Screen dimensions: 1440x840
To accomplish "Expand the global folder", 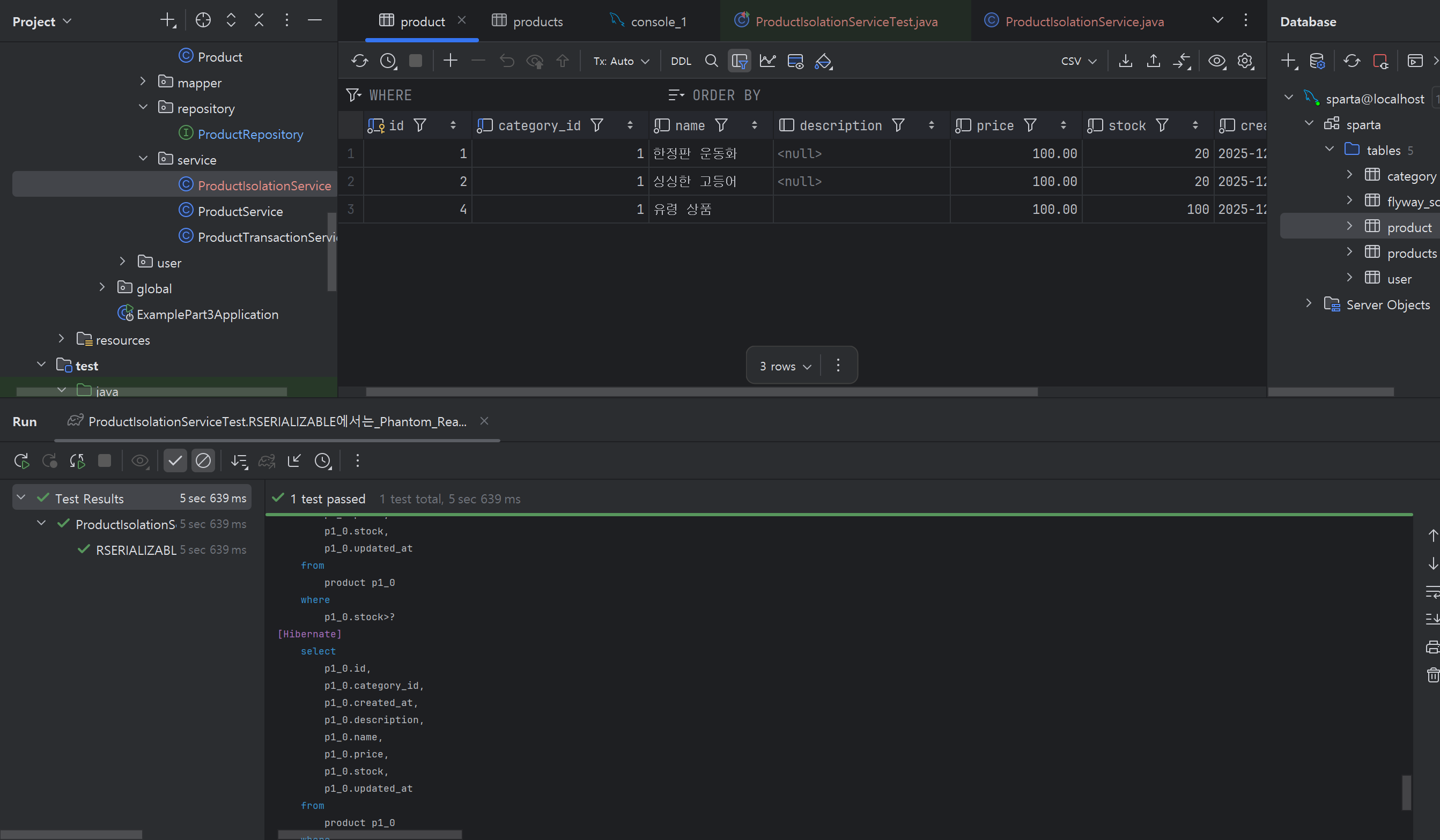I will (x=102, y=287).
